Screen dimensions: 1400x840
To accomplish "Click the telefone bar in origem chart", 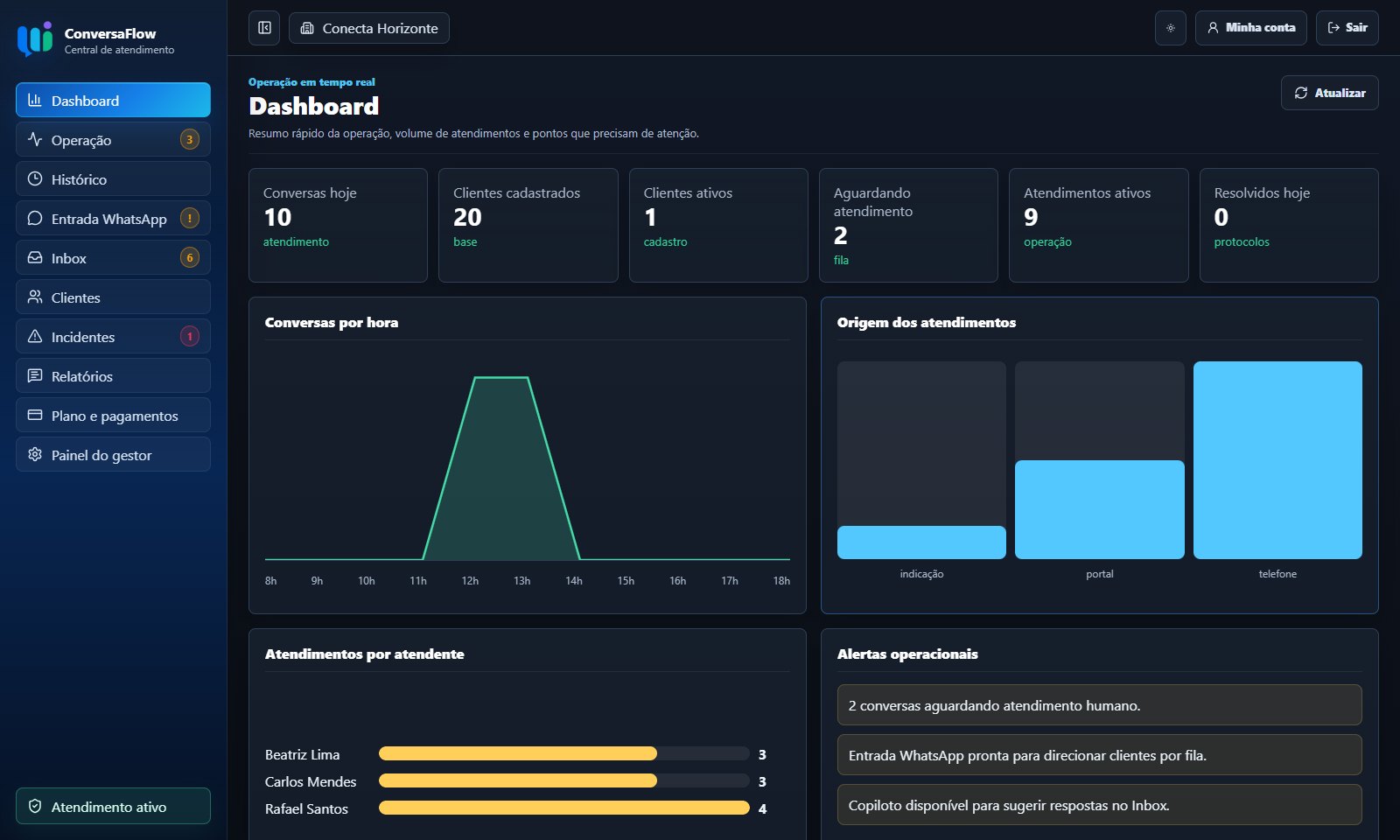I will pos(1277,460).
